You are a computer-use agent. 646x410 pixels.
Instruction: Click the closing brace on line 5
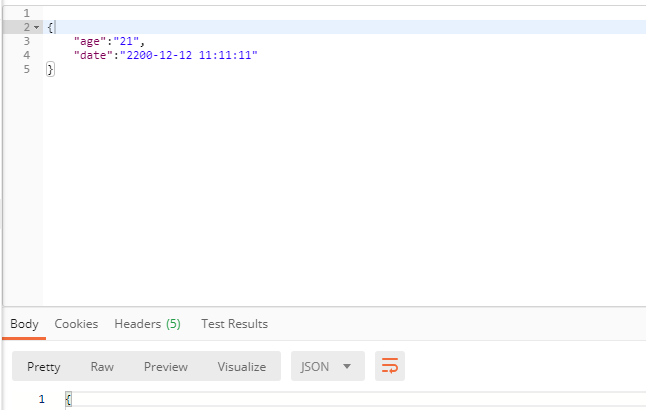coord(50,69)
